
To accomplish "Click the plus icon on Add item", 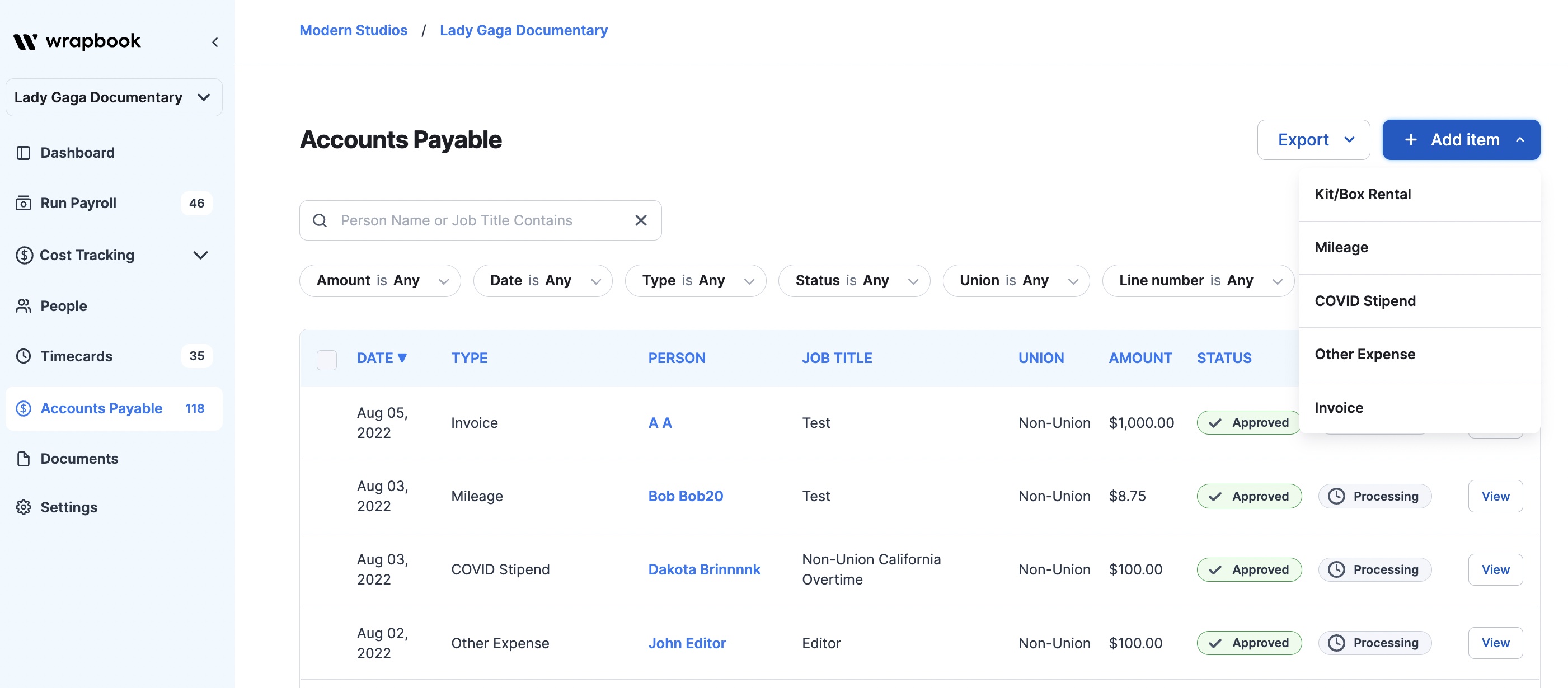I will point(1410,140).
